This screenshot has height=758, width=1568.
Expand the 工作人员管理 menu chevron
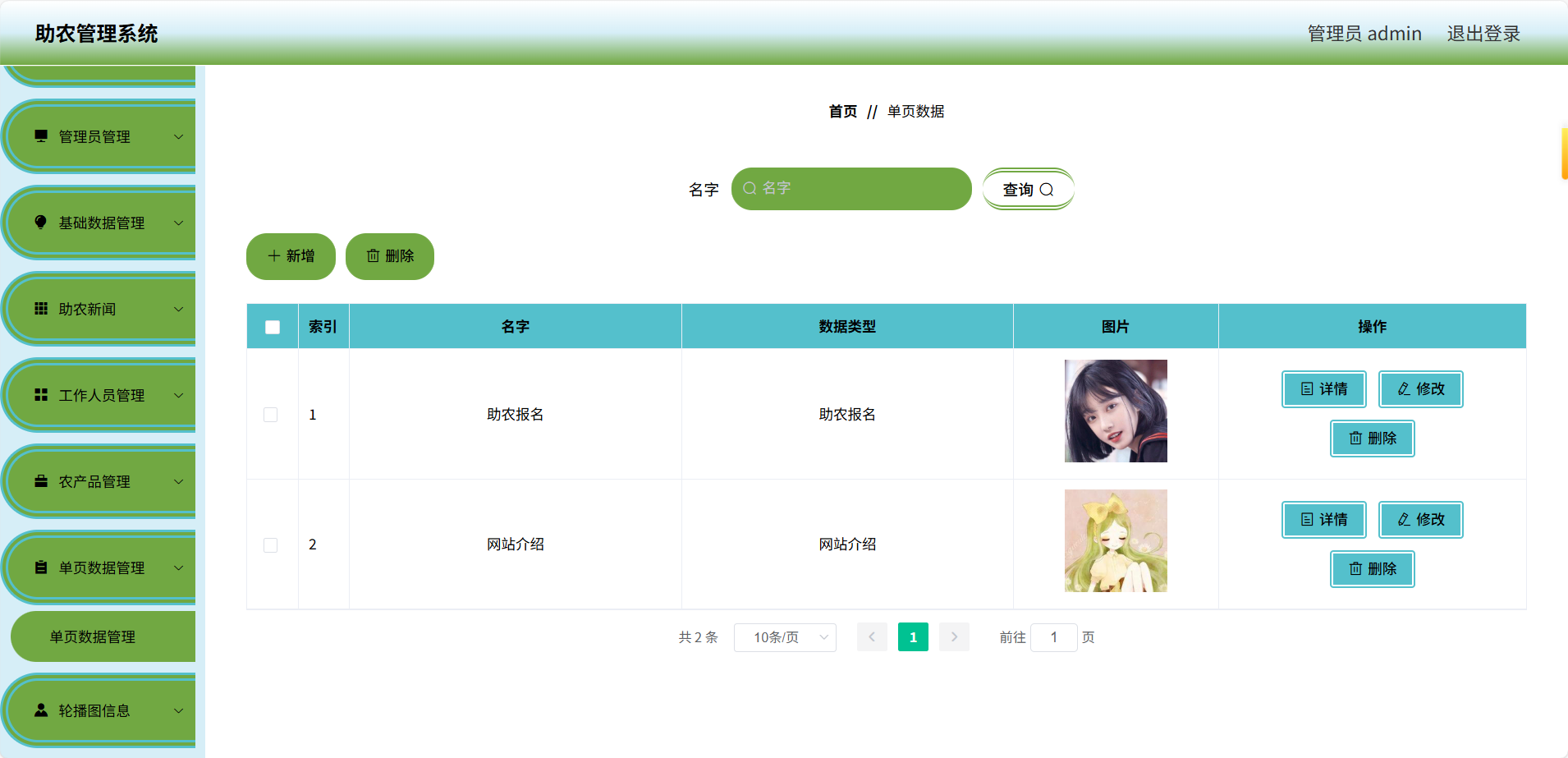[179, 396]
